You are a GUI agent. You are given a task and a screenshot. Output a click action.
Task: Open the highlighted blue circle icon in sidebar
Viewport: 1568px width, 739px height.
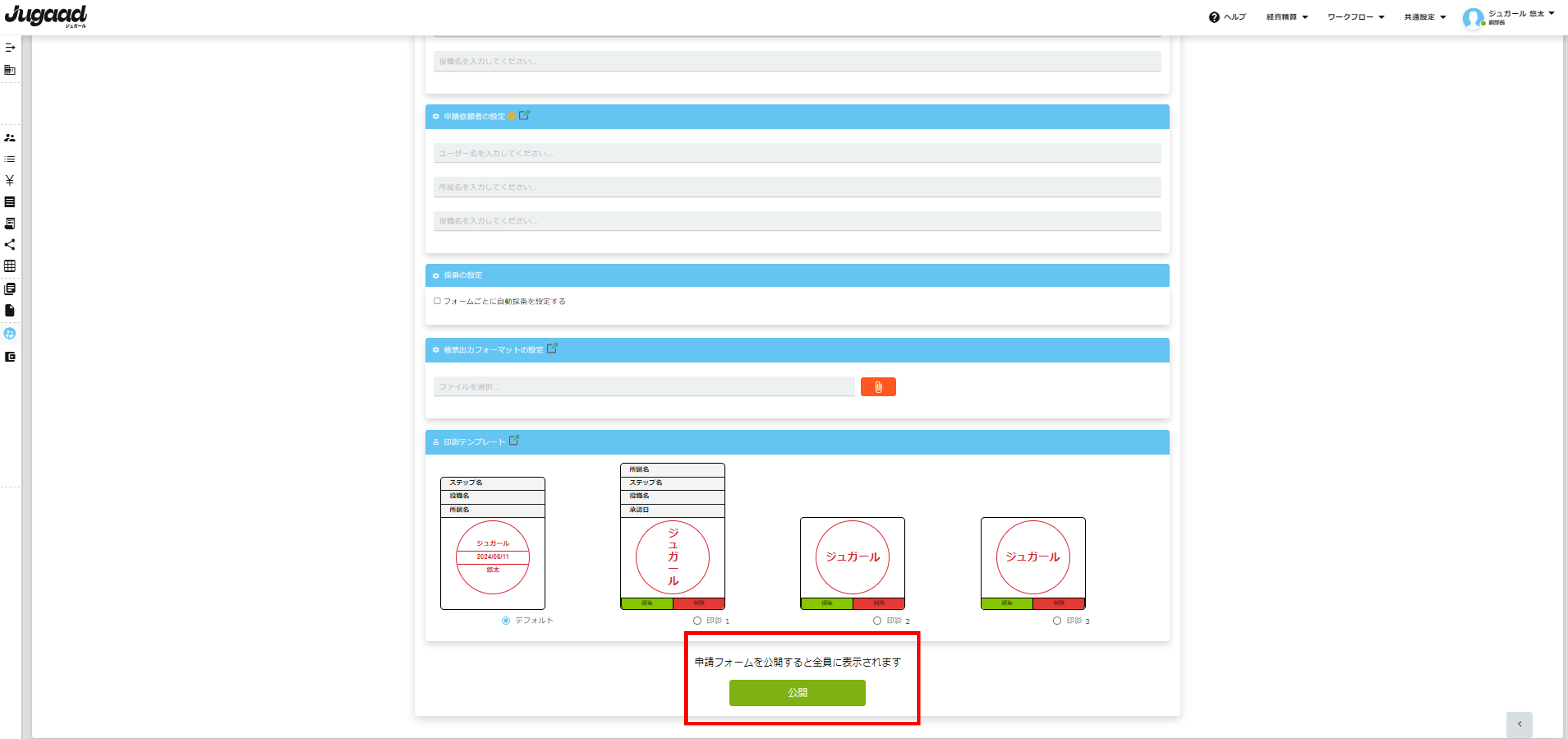tap(10, 334)
